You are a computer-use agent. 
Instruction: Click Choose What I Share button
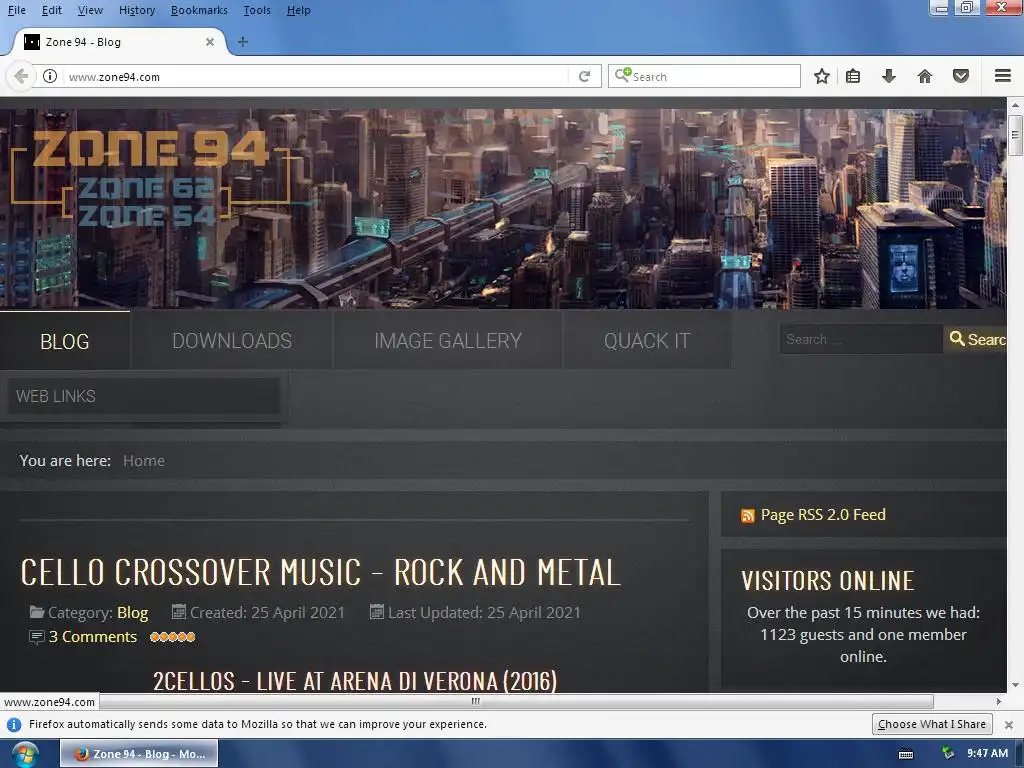[932, 724]
